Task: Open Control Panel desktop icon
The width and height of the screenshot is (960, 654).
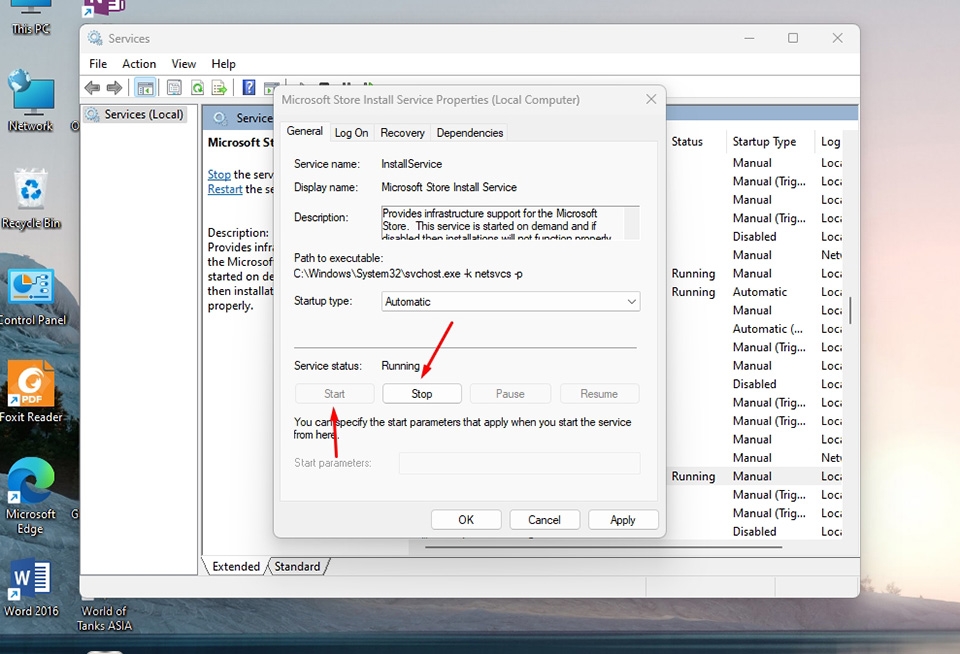Action: pyautogui.click(x=32, y=296)
